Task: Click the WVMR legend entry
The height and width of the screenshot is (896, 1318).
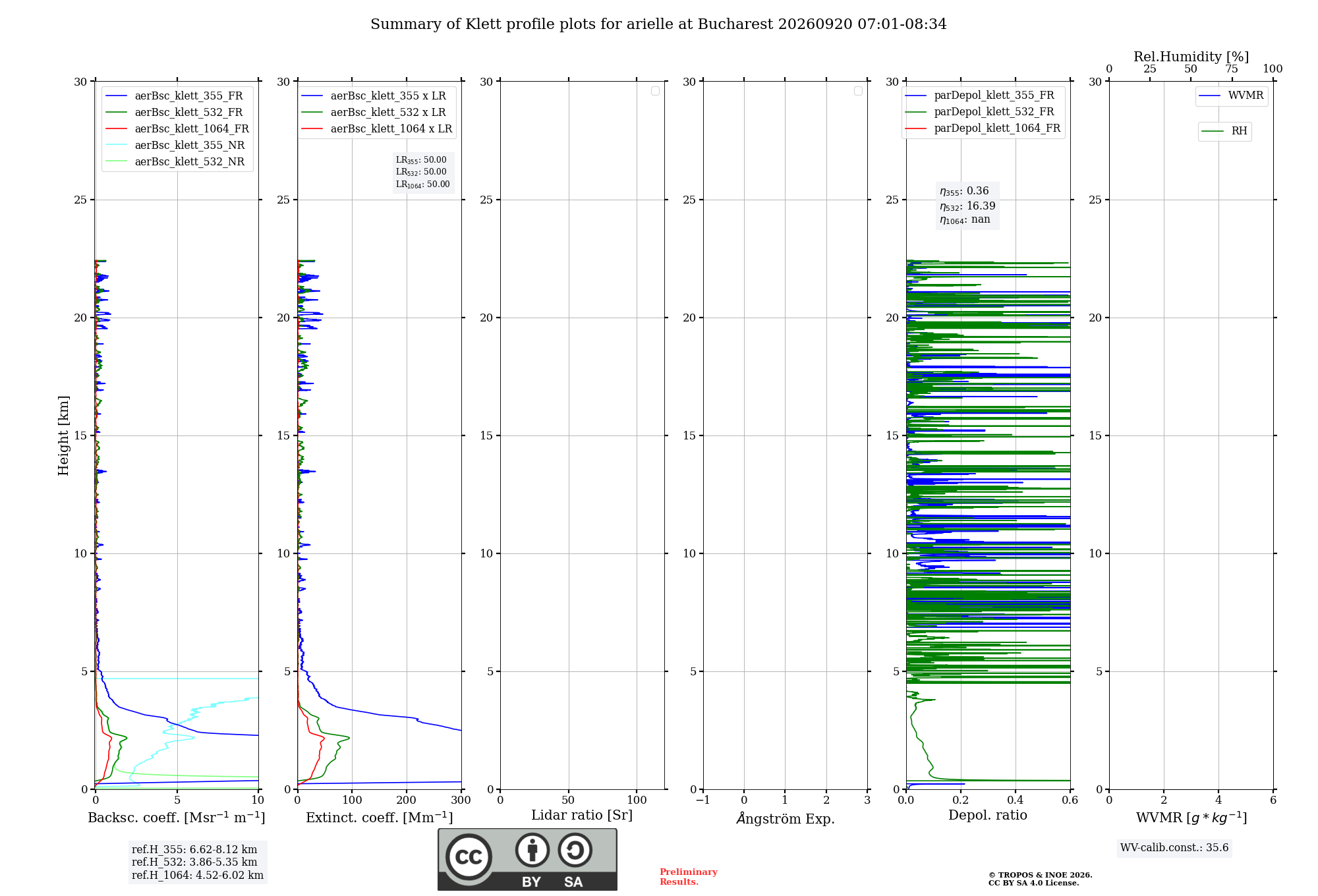Action: pyautogui.click(x=1232, y=96)
